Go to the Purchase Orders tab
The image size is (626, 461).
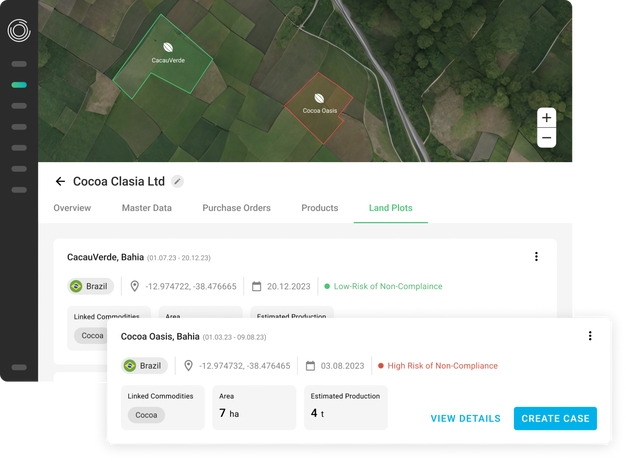tap(236, 208)
